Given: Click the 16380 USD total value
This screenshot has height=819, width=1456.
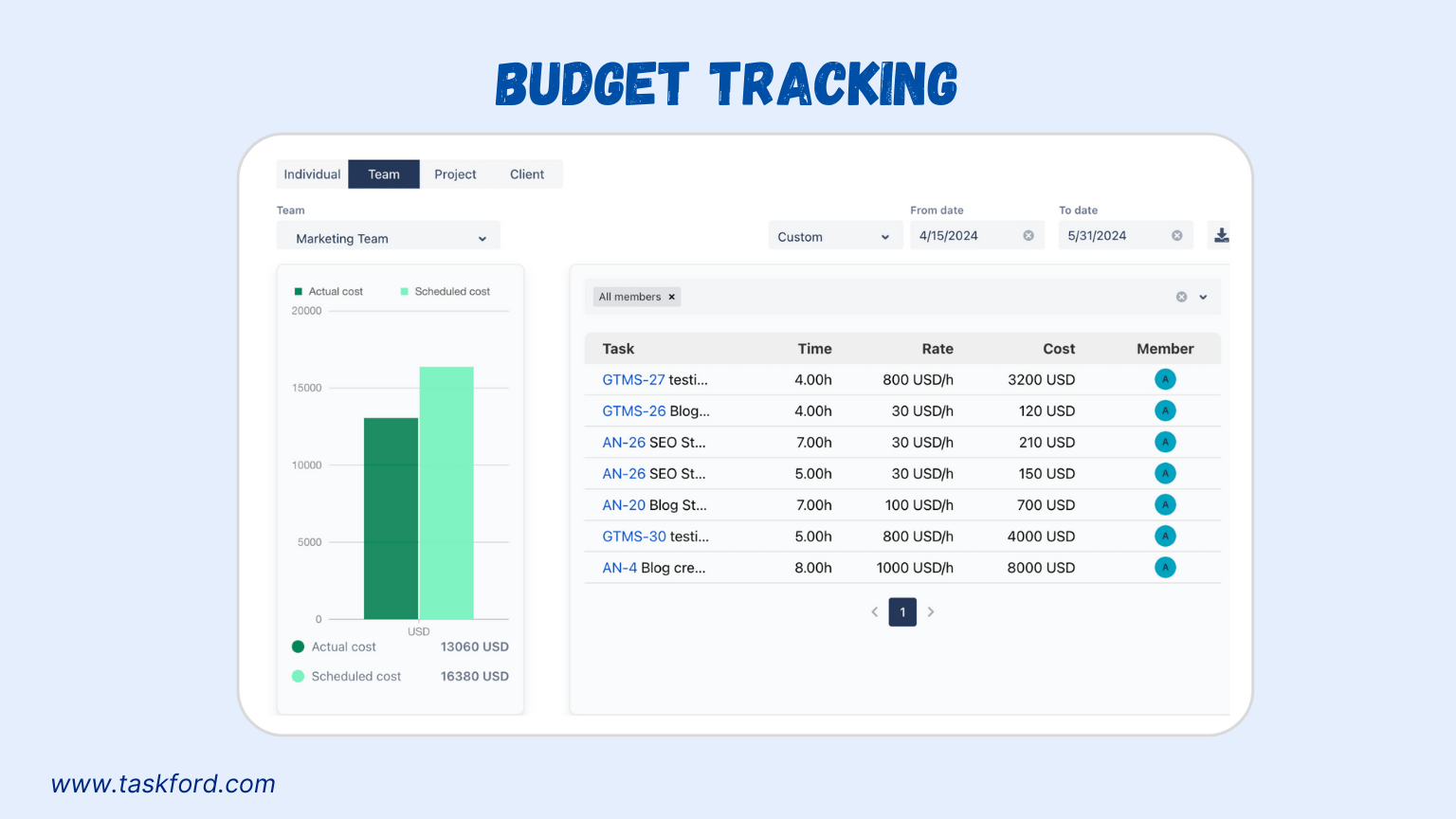Looking at the screenshot, I should (475, 676).
